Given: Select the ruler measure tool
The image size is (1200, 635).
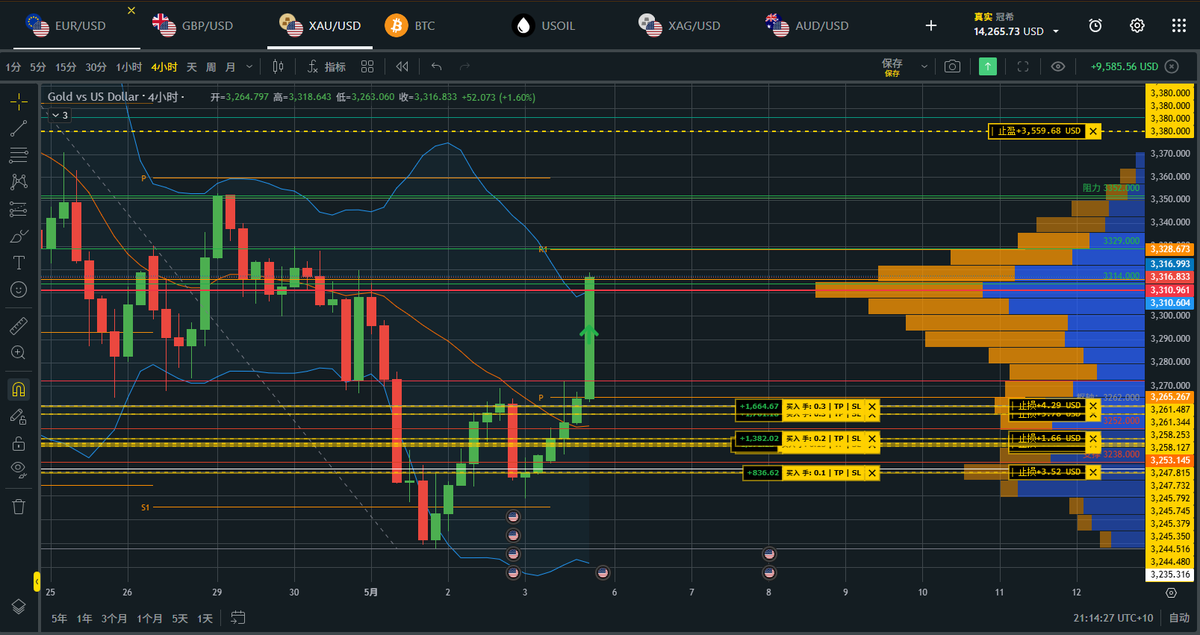Looking at the screenshot, I should point(18,326).
